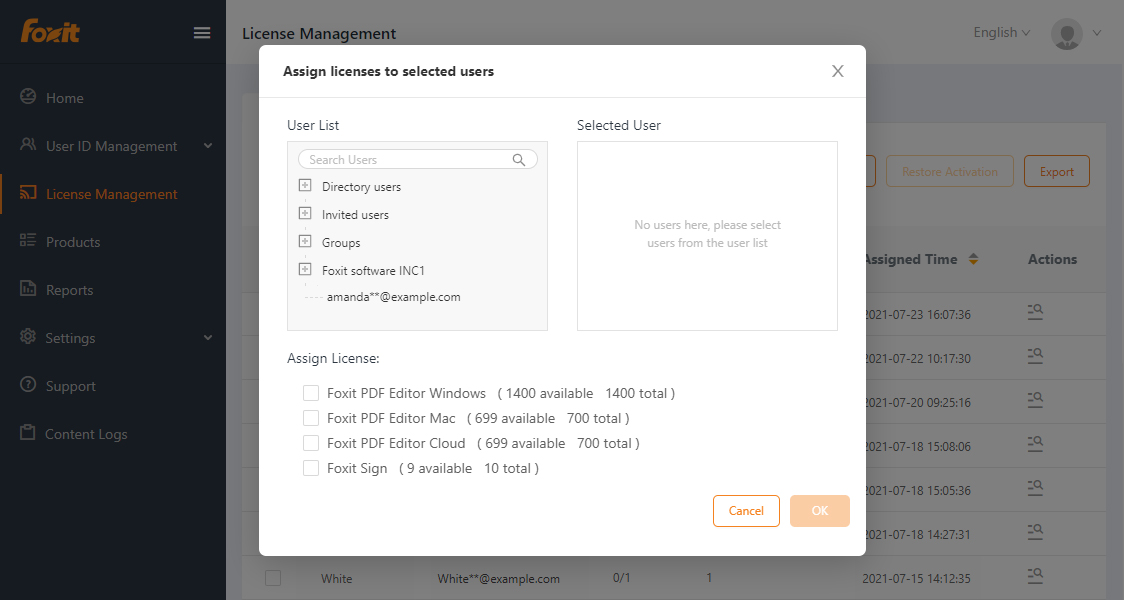Open details icon for 2021-07-22 10:17:30 row
This screenshot has height=600, width=1124.
(x=1035, y=356)
